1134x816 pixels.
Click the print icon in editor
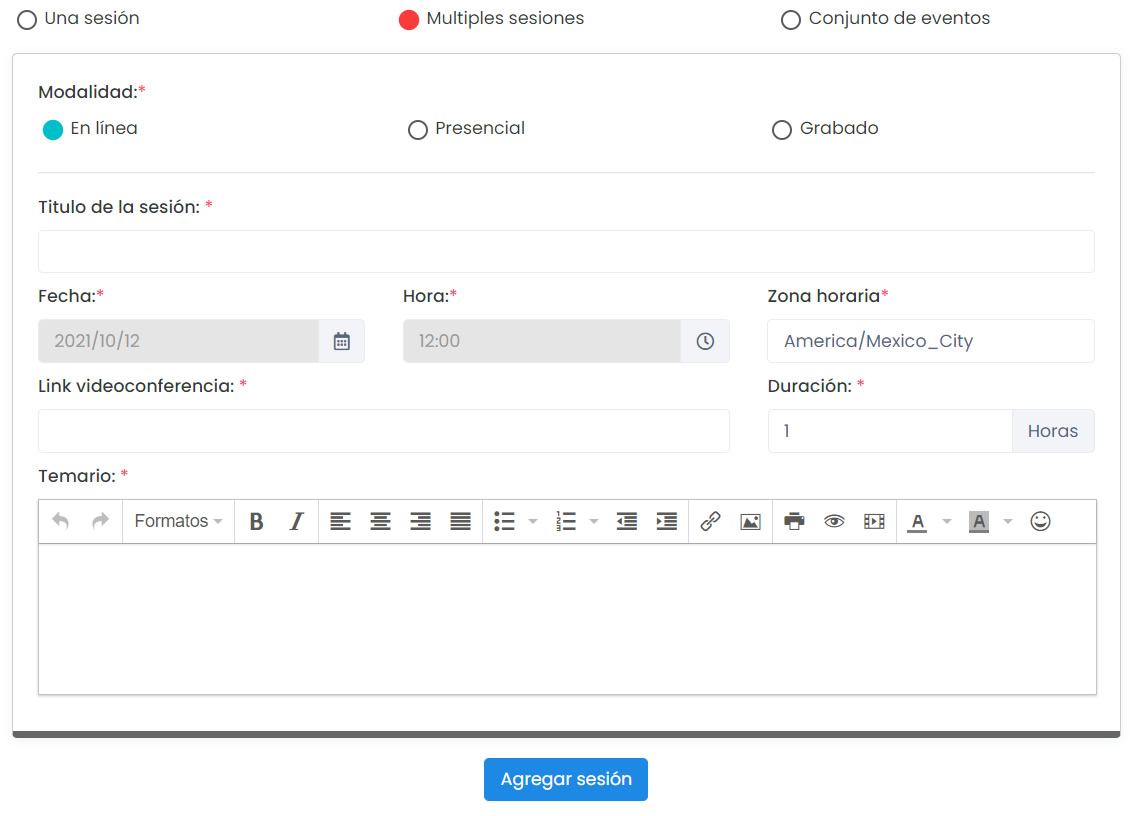tap(794, 521)
